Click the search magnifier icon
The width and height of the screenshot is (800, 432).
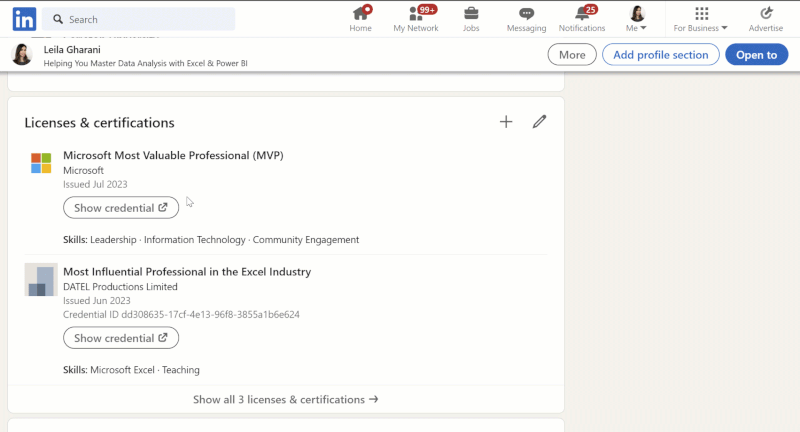click(x=58, y=19)
